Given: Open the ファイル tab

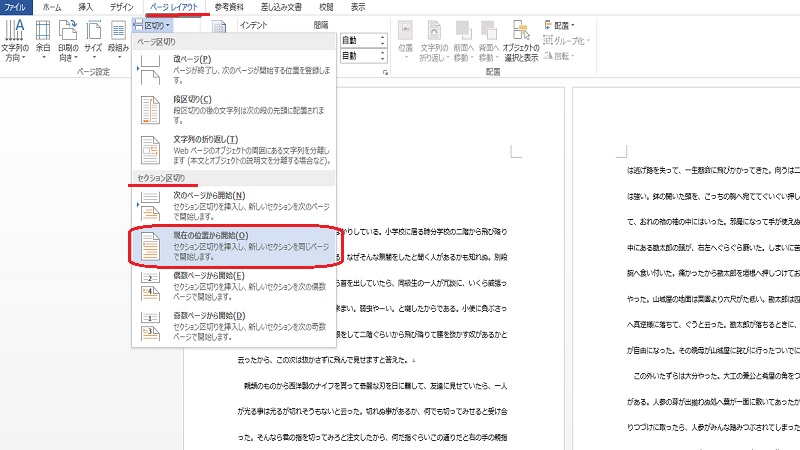Looking at the screenshot, I should [15, 7].
